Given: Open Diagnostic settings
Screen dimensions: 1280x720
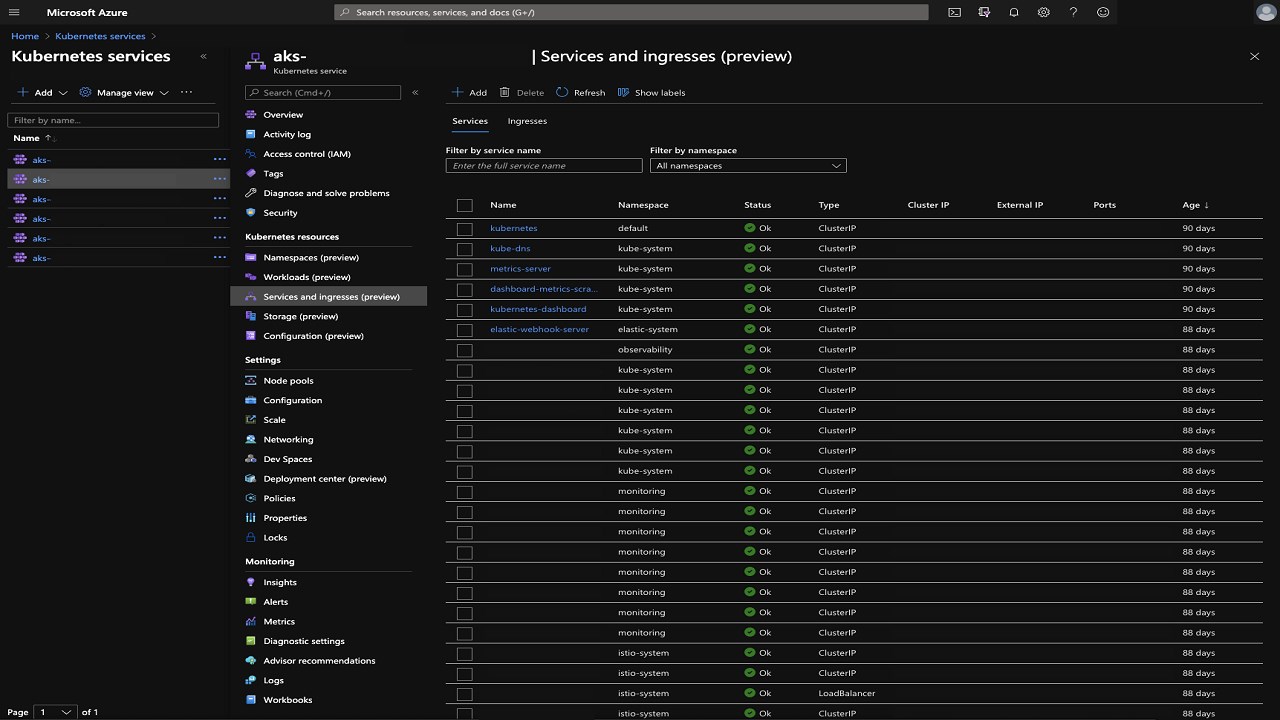Looking at the screenshot, I should [x=304, y=641].
